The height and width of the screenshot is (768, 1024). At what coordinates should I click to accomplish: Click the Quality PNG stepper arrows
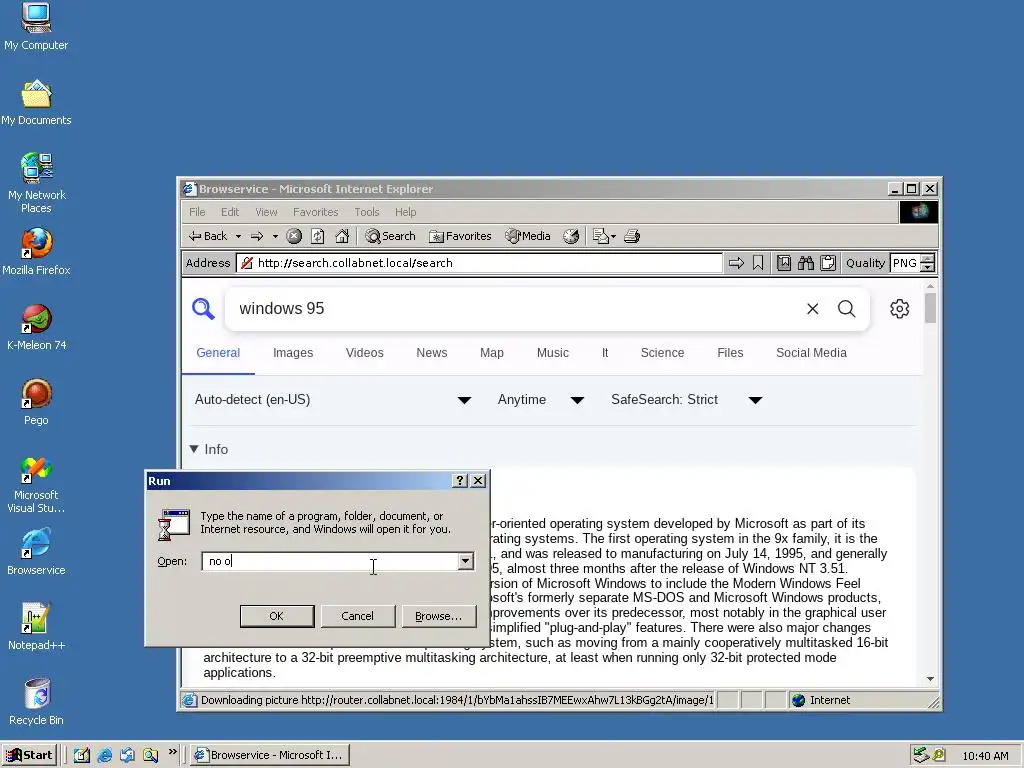[x=927, y=263]
